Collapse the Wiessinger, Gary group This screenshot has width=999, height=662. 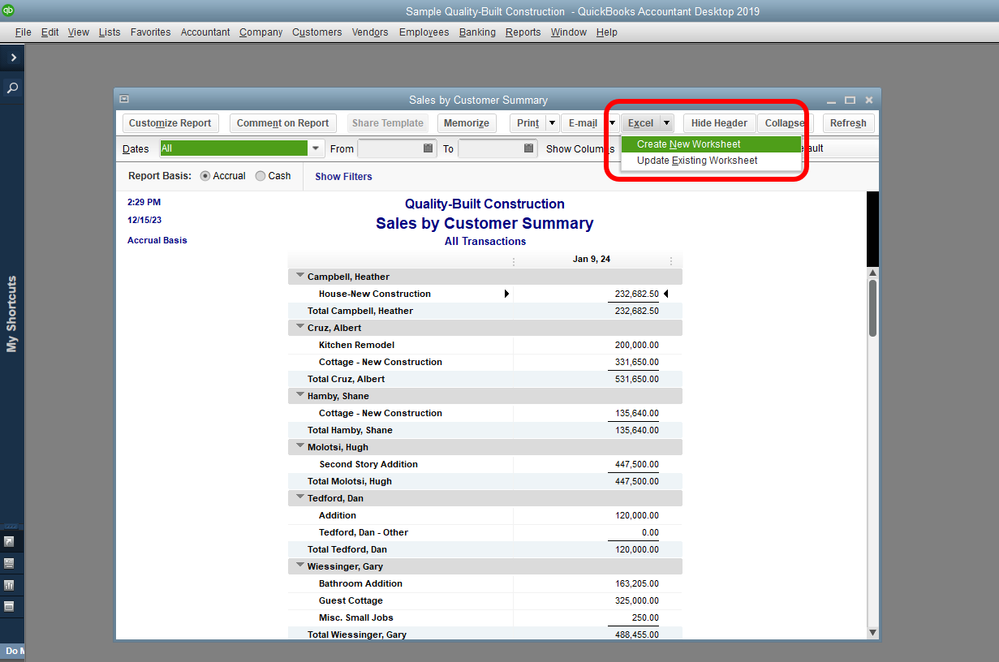(300, 565)
